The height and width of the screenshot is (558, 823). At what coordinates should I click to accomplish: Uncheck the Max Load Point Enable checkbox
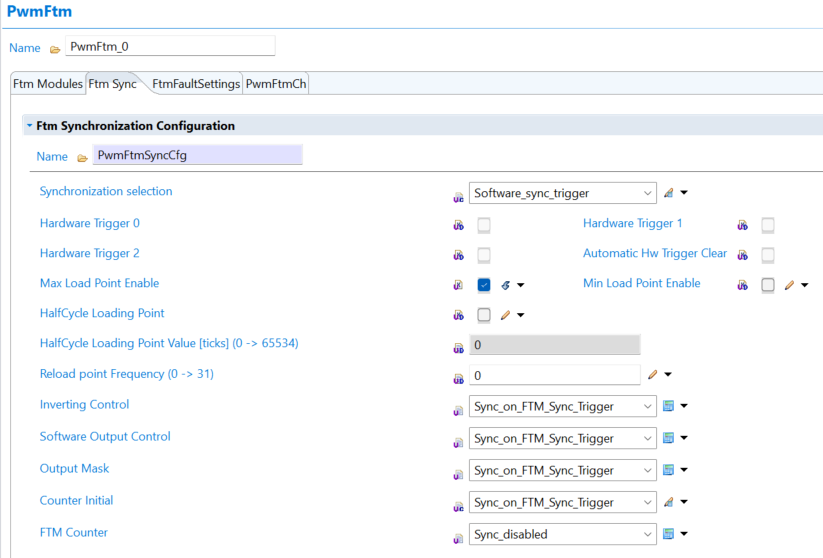tap(484, 285)
